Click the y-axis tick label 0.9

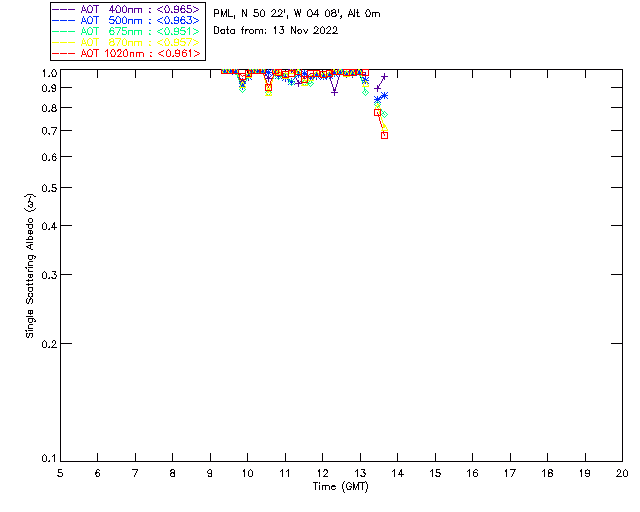pyautogui.click(x=49, y=88)
